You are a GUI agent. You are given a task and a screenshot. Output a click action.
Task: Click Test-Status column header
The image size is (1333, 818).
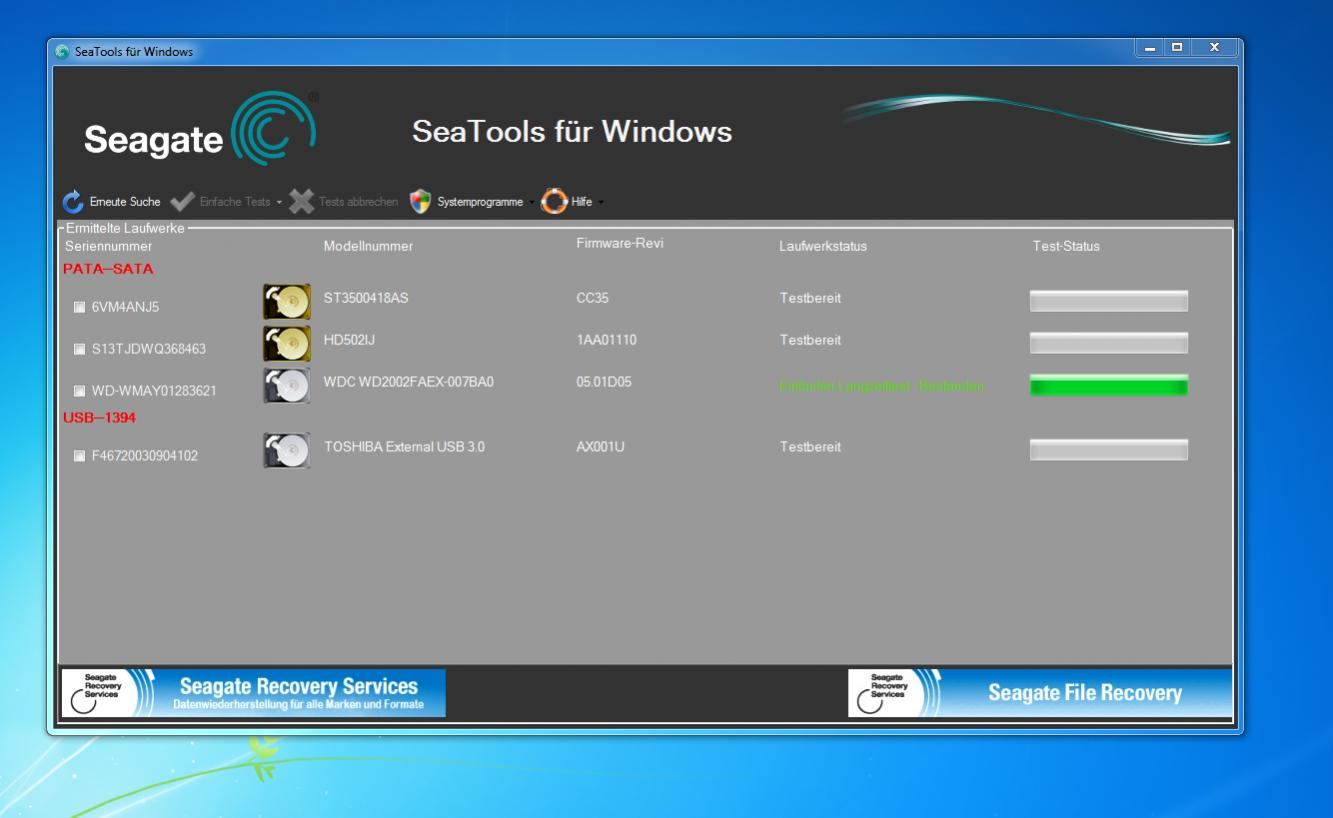pyautogui.click(x=1066, y=246)
